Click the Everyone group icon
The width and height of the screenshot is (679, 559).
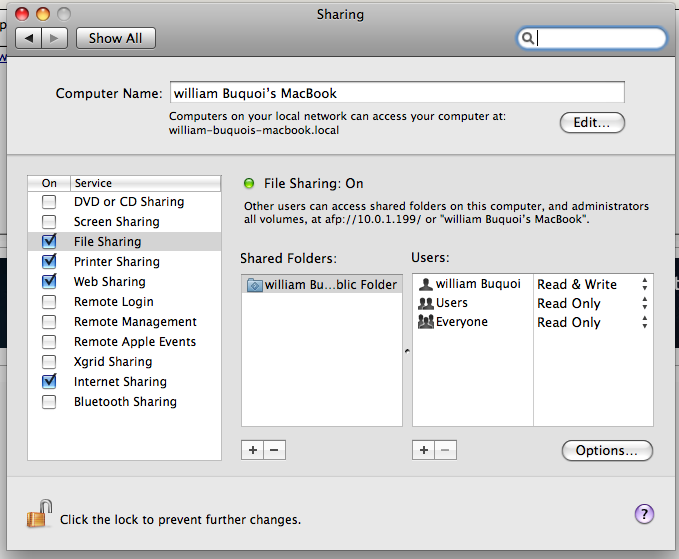[x=426, y=322]
